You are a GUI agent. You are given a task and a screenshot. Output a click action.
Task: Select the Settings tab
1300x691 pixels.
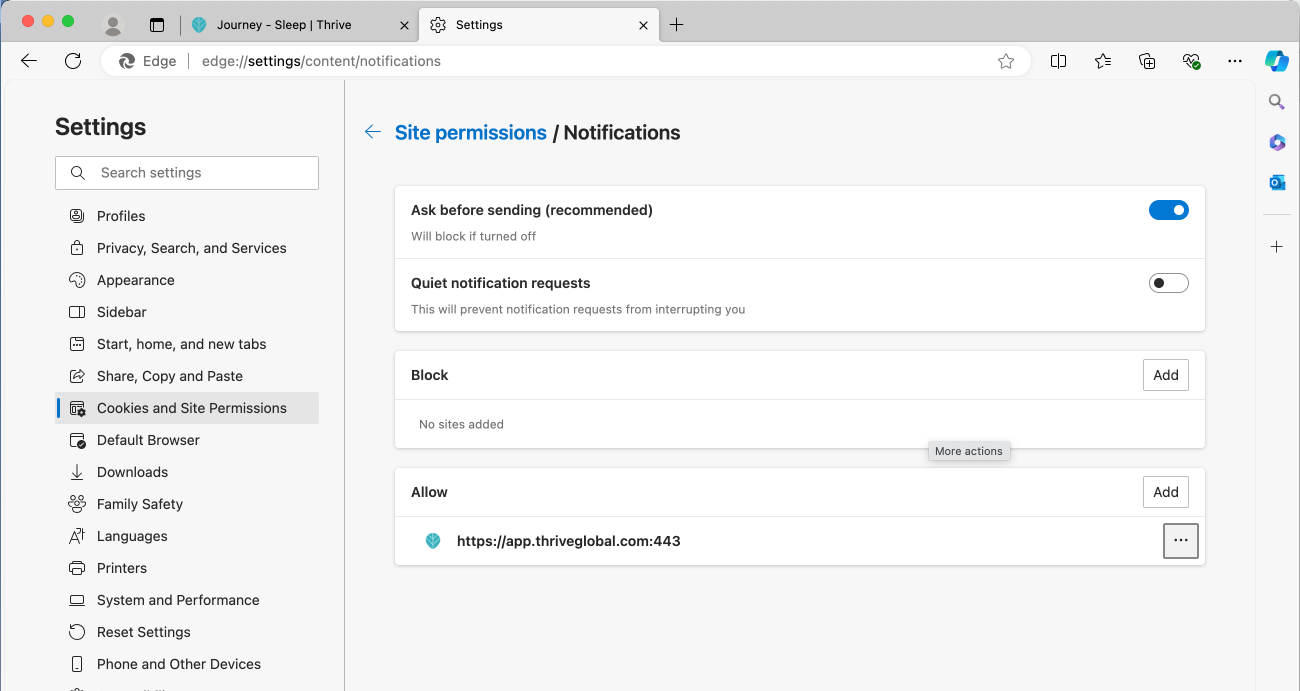click(541, 25)
